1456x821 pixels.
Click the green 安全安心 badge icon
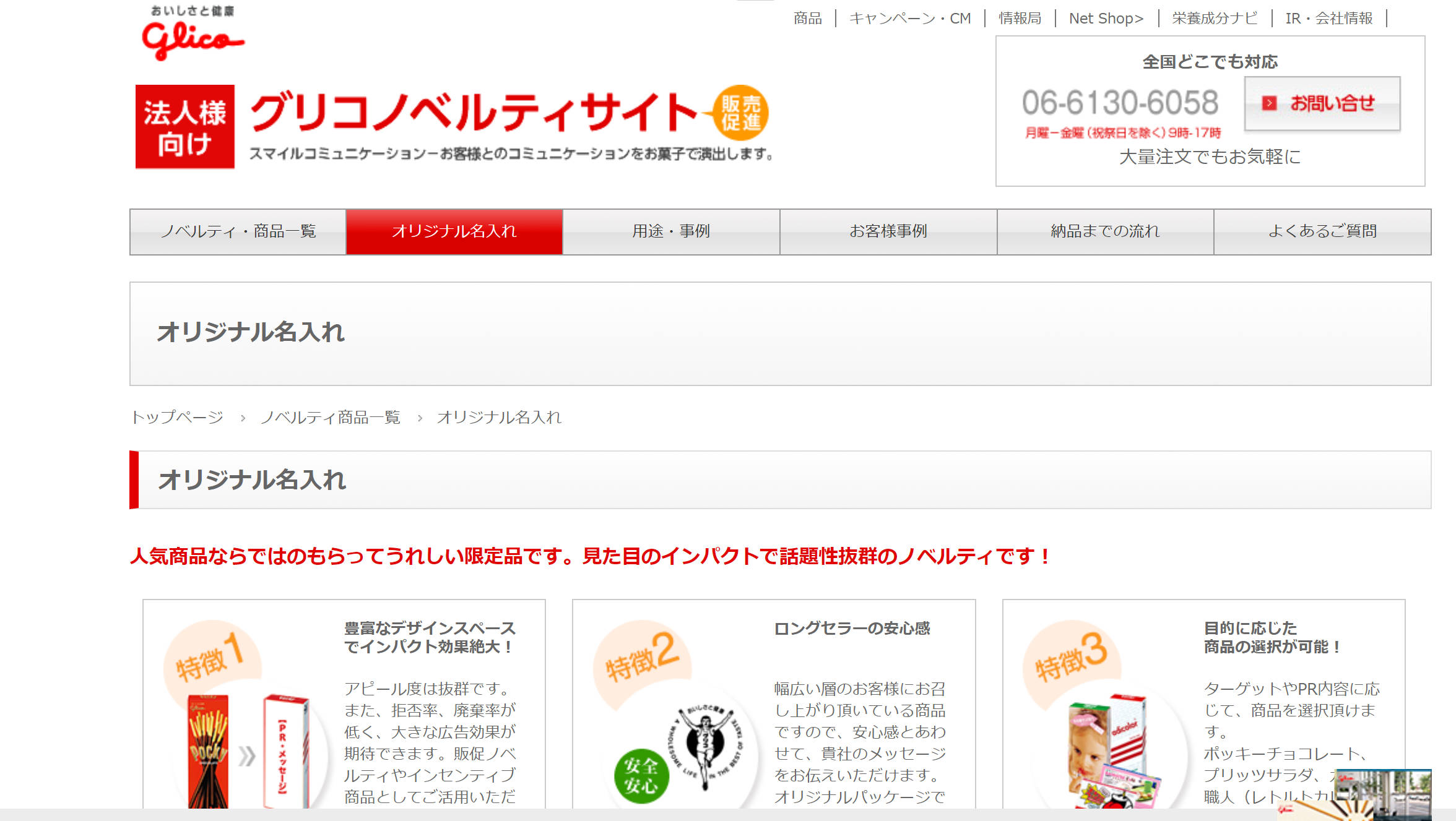[x=641, y=775]
